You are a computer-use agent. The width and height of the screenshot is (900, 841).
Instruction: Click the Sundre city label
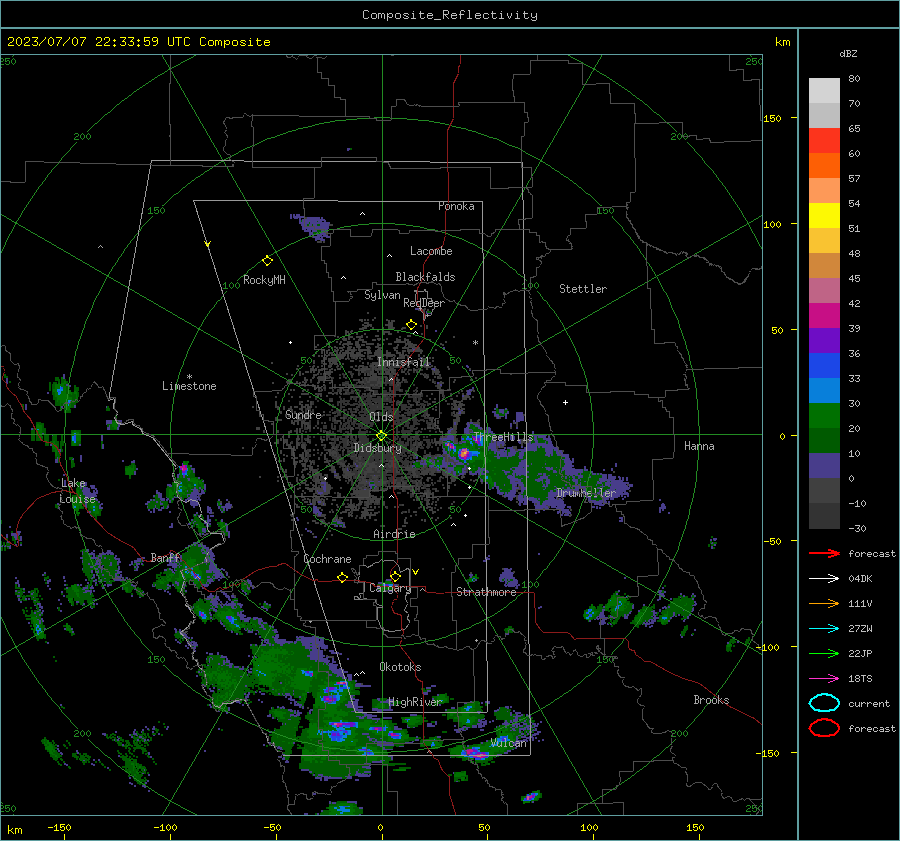point(303,414)
